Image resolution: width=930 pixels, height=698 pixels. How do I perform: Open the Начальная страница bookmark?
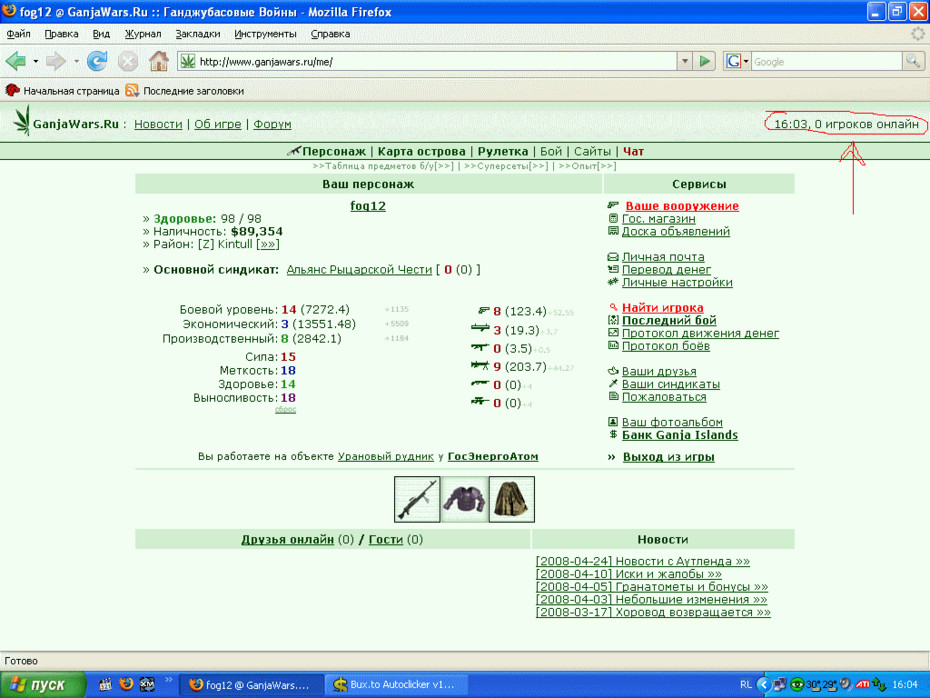tap(62, 91)
